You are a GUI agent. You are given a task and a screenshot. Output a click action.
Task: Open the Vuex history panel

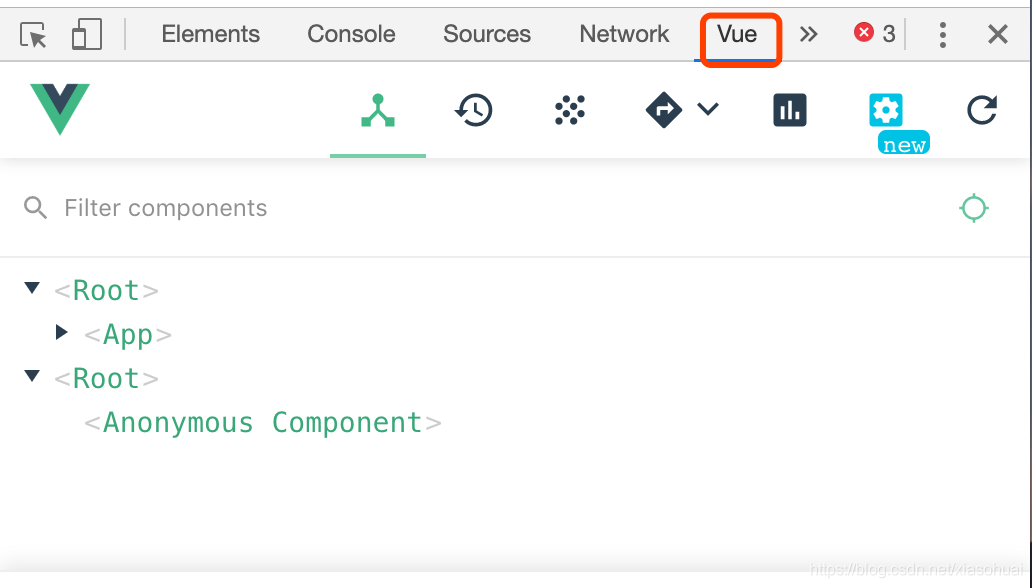[x=474, y=110]
